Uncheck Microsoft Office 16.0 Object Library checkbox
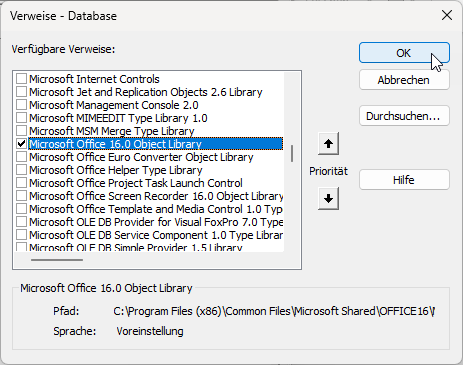The width and height of the screenshot is (463, 365). click(x=22, y=144)
